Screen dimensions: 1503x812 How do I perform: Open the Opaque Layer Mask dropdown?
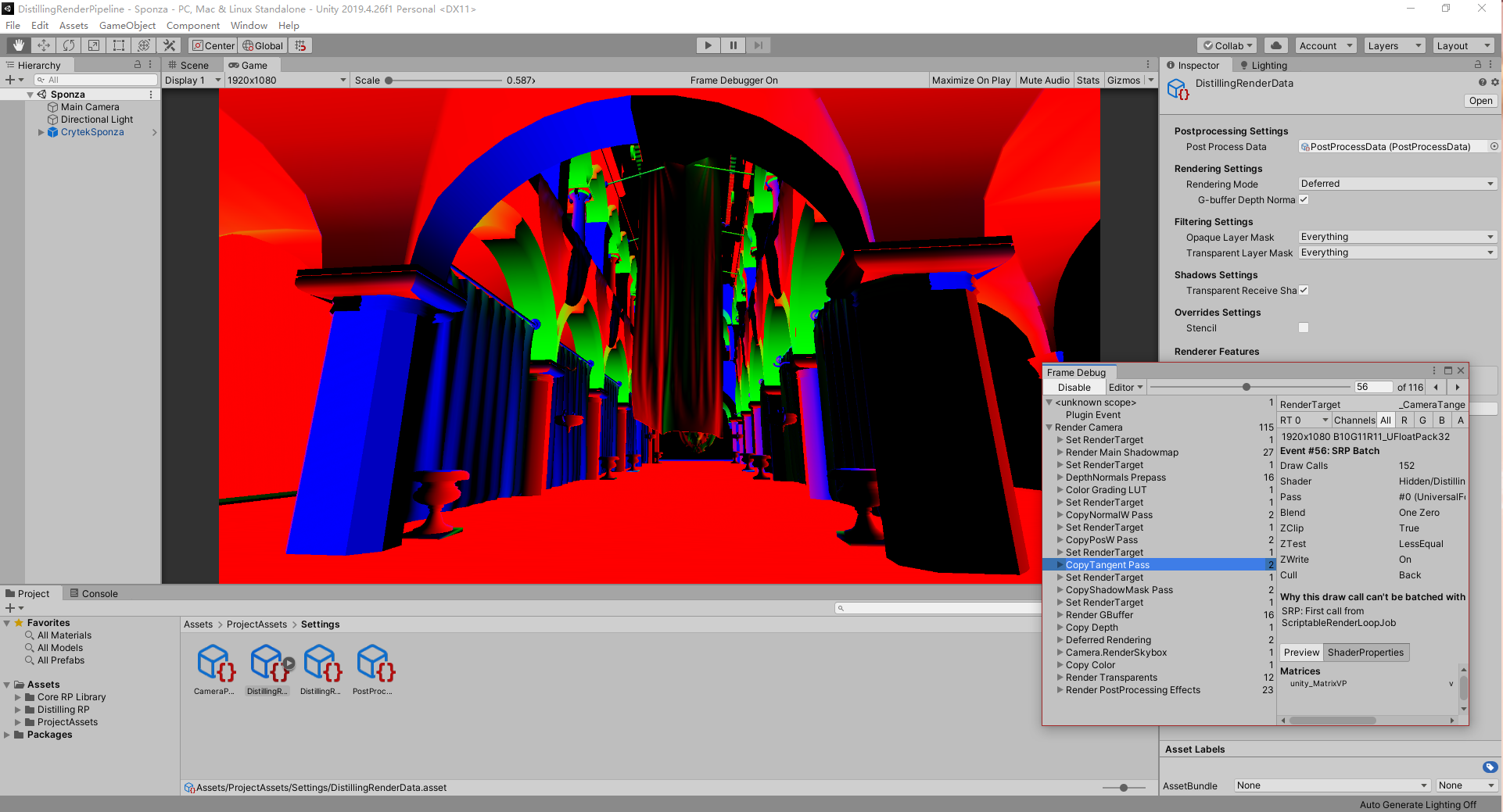[1397, 237]
